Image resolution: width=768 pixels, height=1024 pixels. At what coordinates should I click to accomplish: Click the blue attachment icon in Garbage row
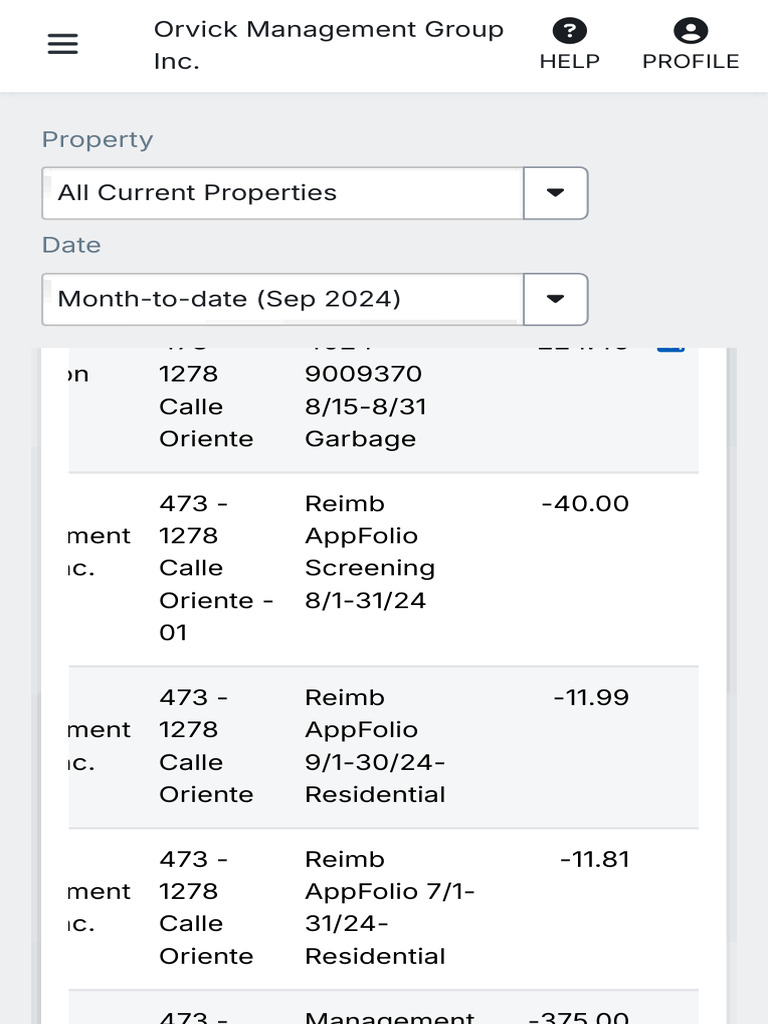670,348
